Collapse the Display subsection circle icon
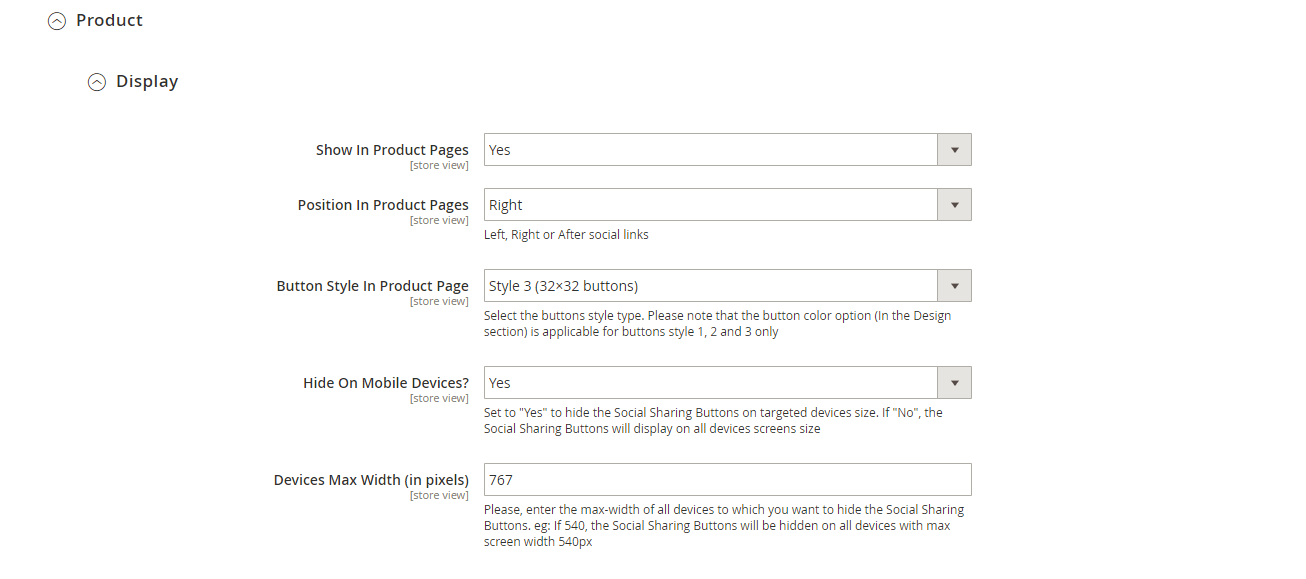Image resolution: width=1306 pixels, height=579 pixels. click(x=97, y=82)
